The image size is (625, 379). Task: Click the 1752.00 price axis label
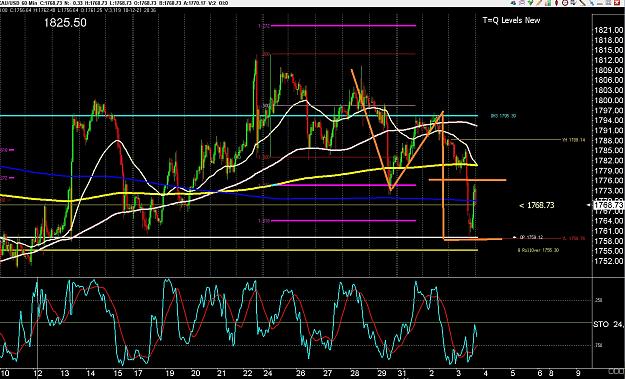click(x=608, y=261)
